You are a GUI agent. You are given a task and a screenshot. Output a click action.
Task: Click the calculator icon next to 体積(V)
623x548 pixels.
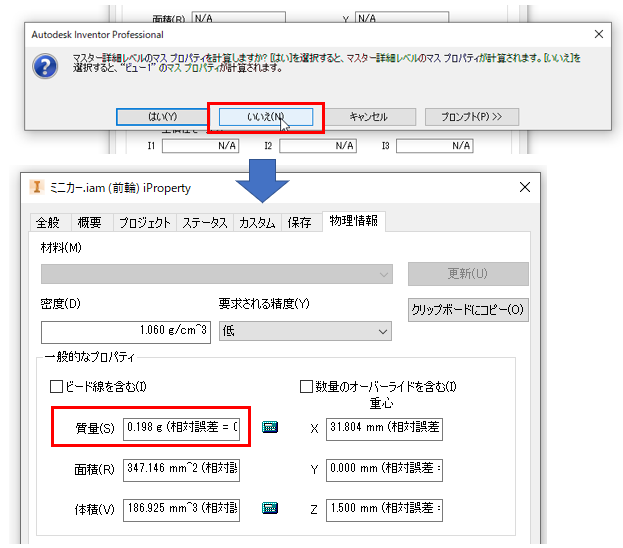[270, 508]
